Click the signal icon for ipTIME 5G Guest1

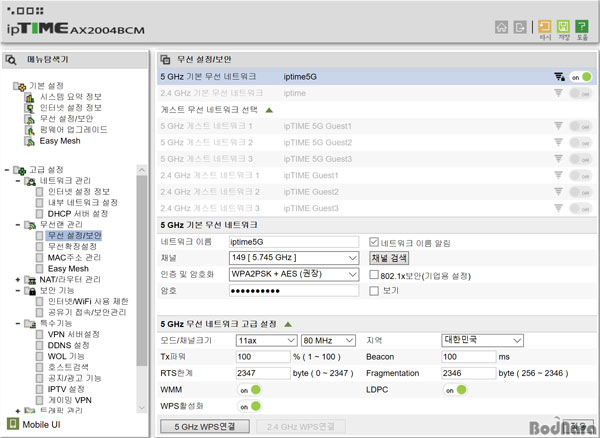click(x=558, y=126)
